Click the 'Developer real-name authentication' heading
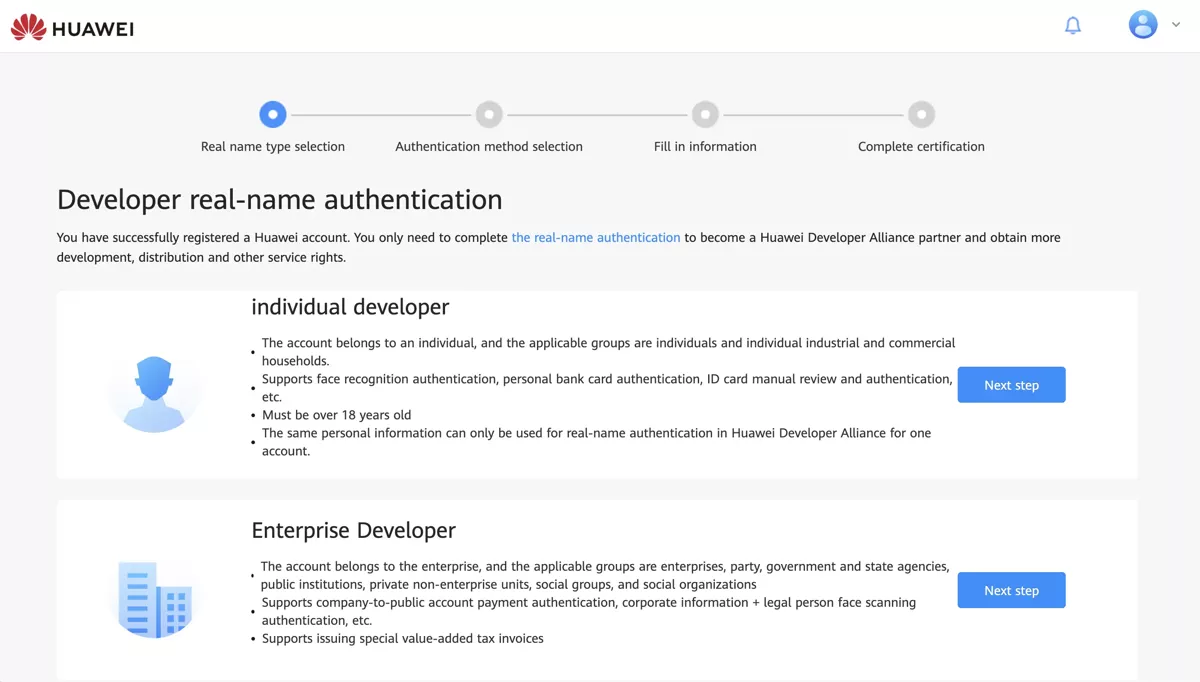1200x682 pixels. [x=280, y=199]
